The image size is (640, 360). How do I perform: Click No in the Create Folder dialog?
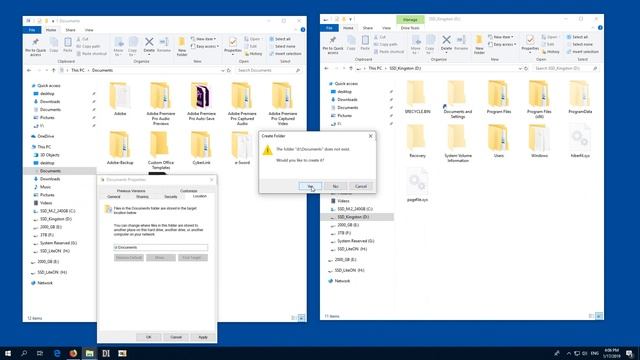pos(336,186)
